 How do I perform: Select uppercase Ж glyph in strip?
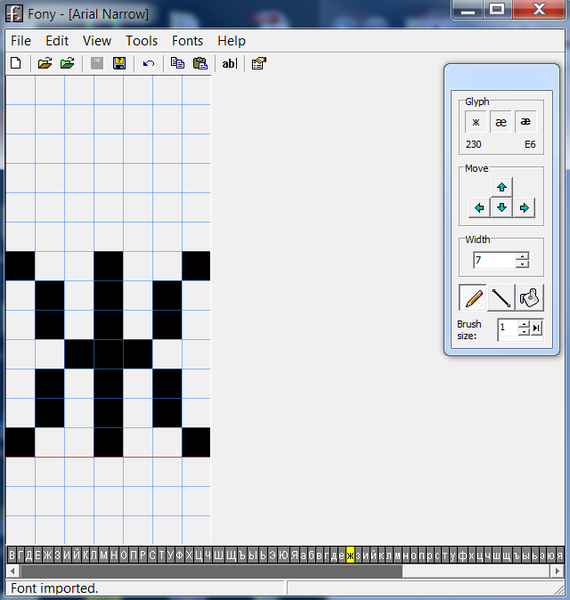click(x=47, y=555)
